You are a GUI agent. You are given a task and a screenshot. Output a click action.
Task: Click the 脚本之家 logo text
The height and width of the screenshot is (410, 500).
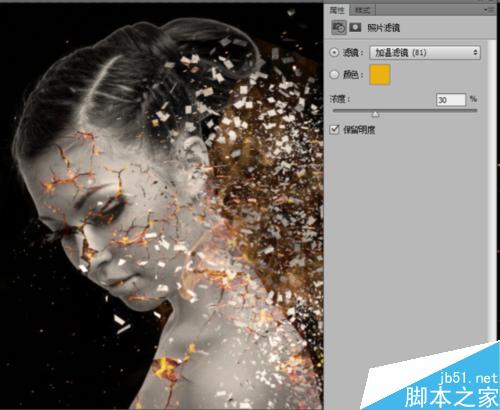coord(451,397)
